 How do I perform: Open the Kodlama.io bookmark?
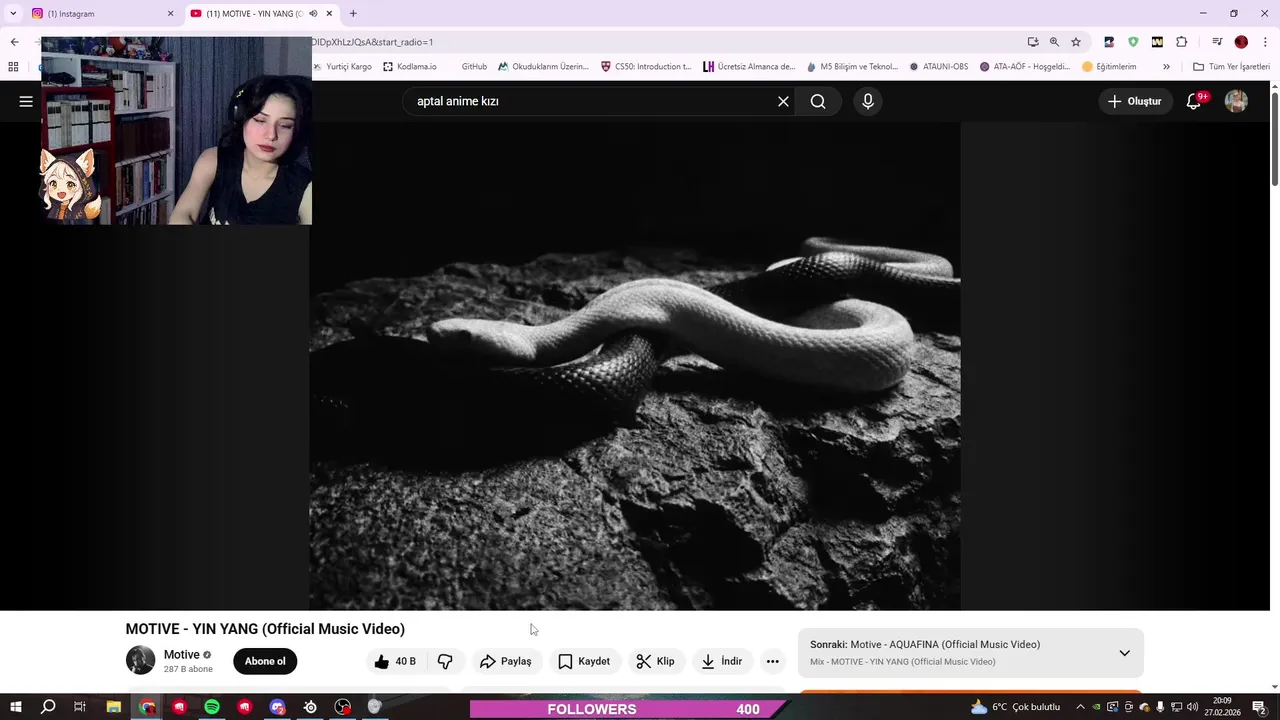click(410, 67)
